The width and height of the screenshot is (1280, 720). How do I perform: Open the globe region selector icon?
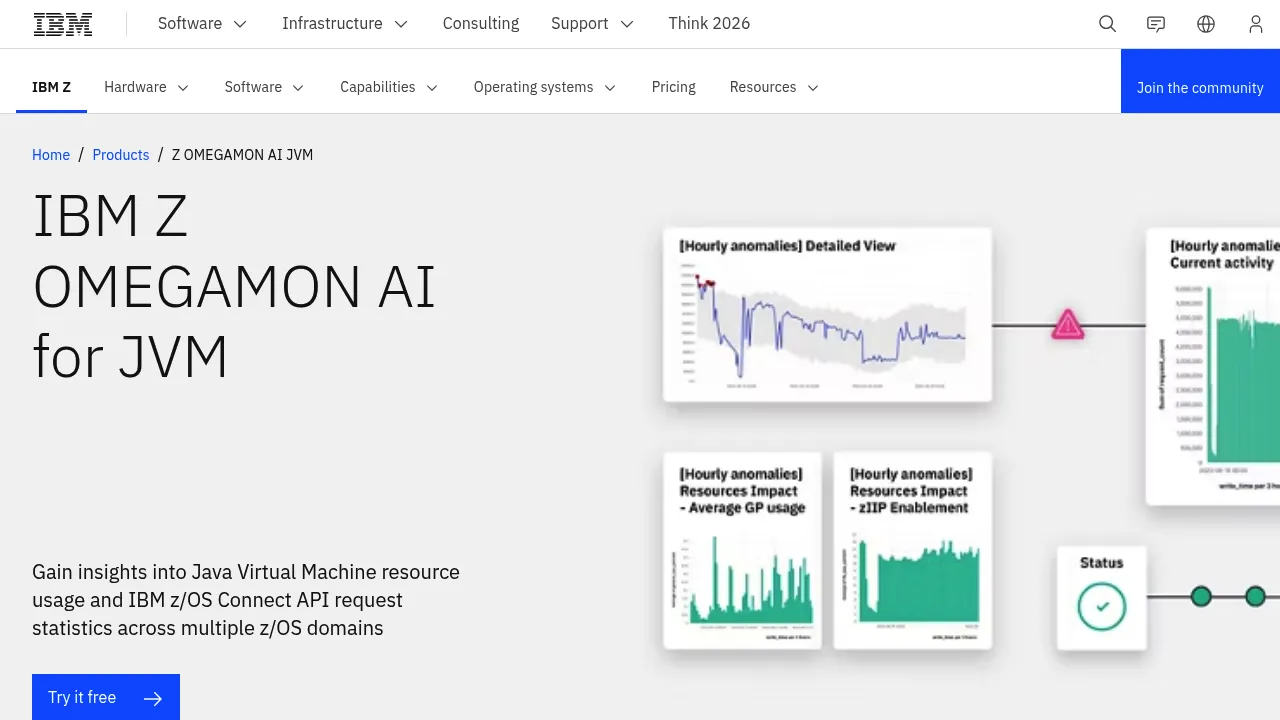pos(1206,24)
